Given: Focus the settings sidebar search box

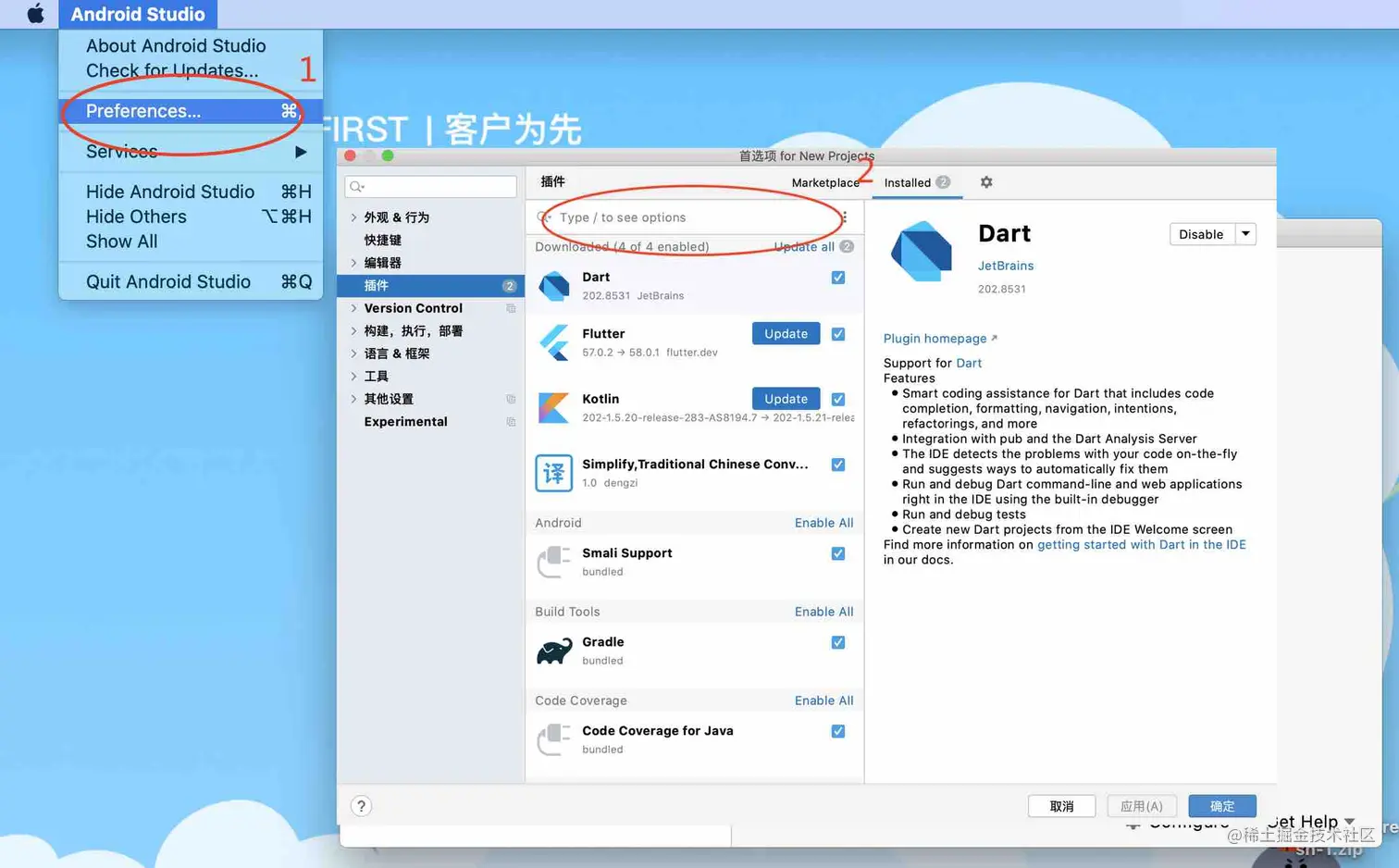Looking at the screenshot, I should 430,187.
